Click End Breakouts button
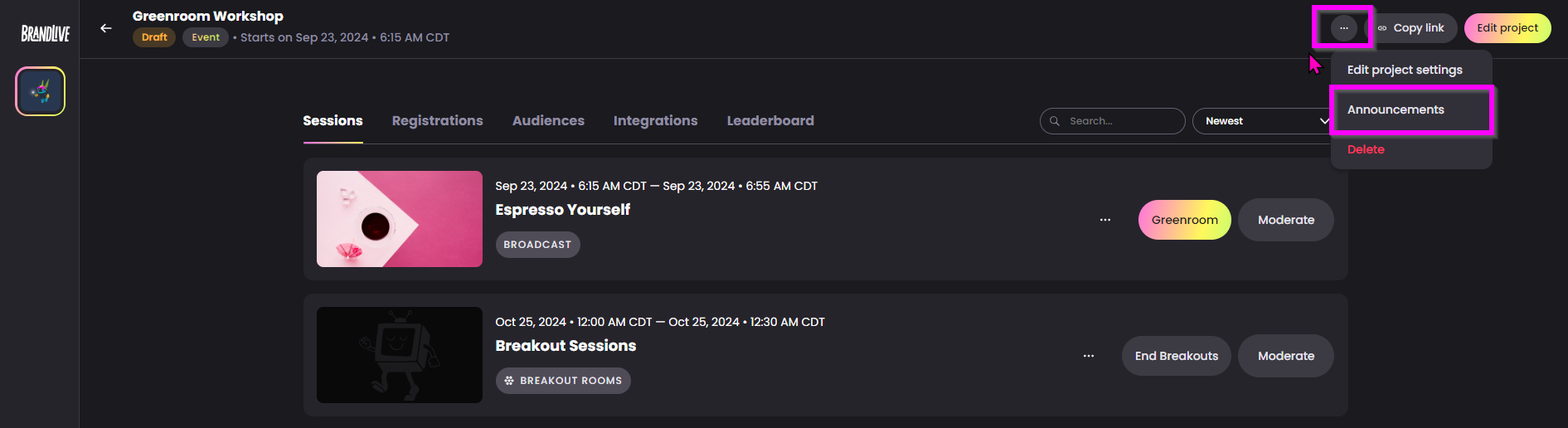The image size is (1568, 428). [1177, 356]
